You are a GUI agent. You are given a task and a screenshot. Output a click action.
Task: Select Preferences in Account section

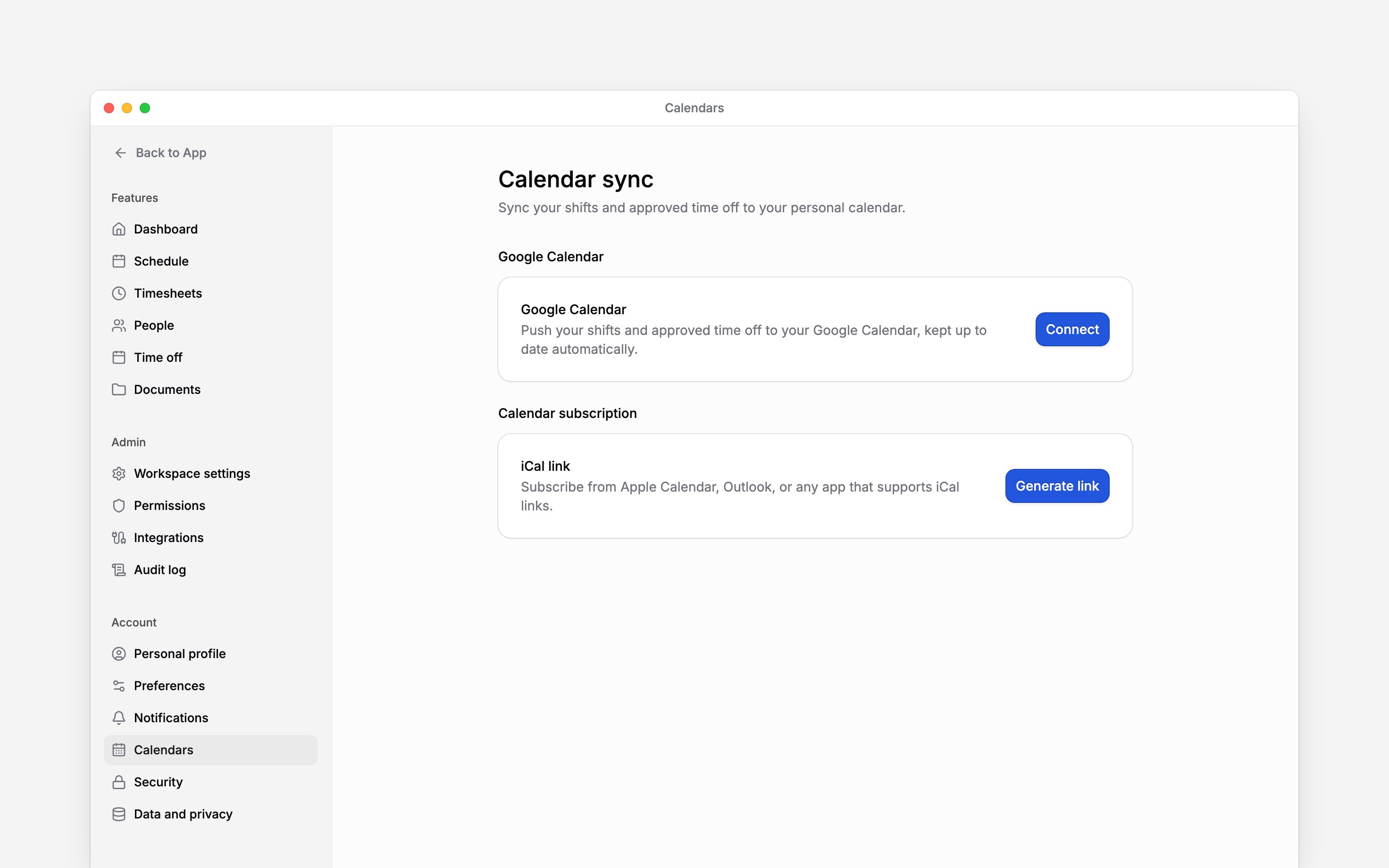pyautogui.click(x=210, y=686)
